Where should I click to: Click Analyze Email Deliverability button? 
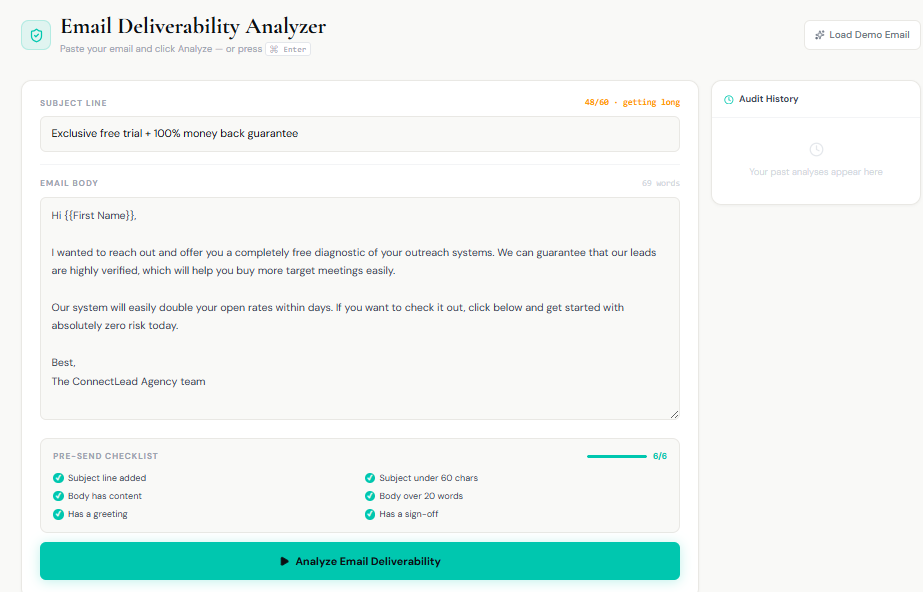[x=360, y=561]
